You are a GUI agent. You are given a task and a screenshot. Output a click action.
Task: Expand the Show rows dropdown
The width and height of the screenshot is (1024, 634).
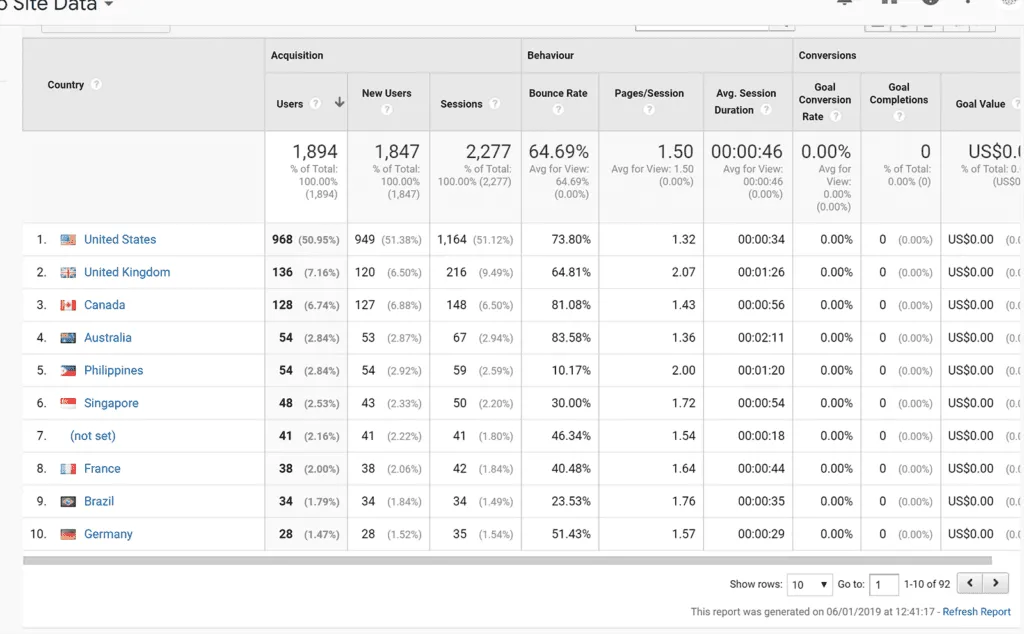810,584
